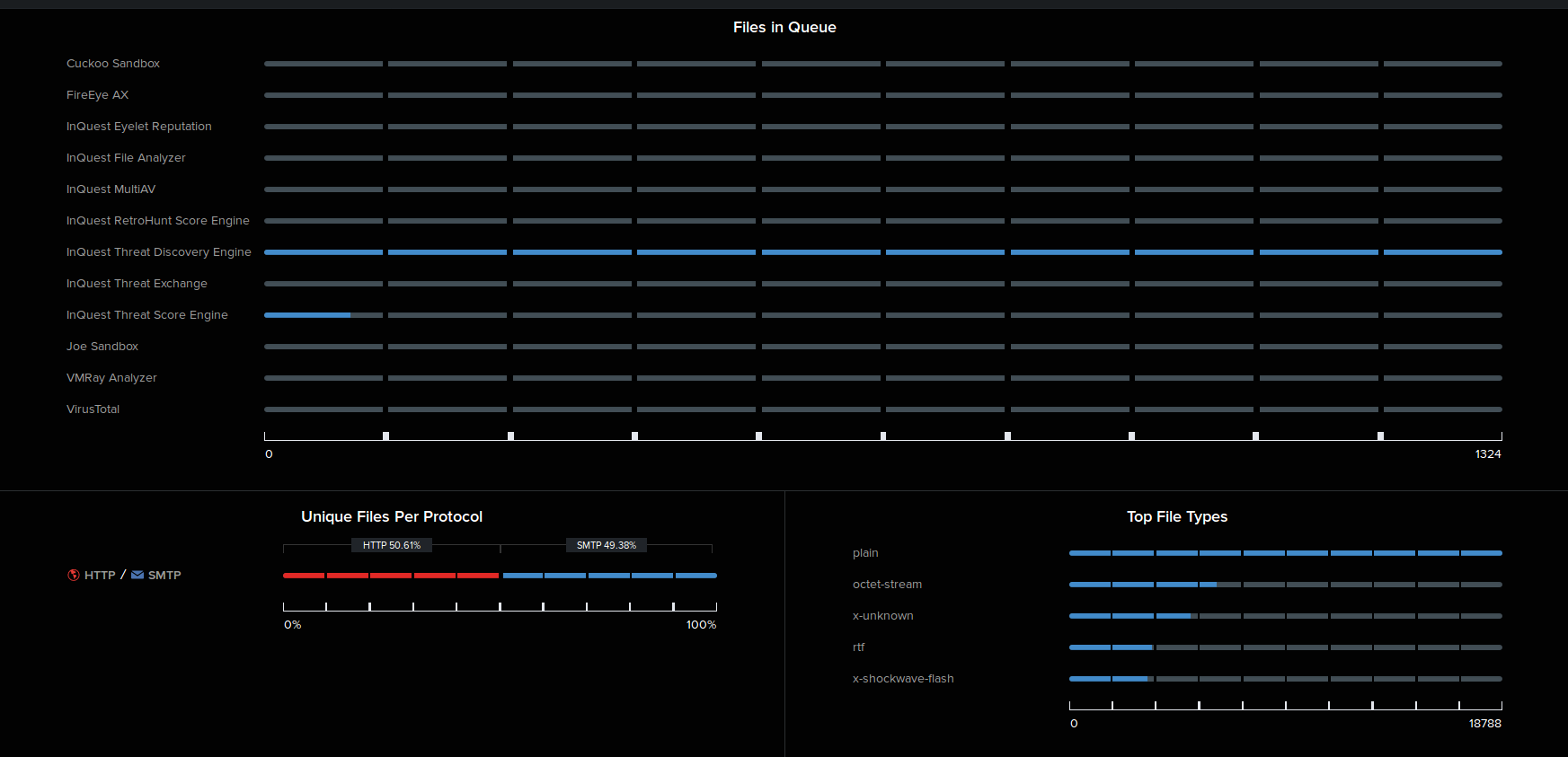Click the x-unknown file type label
1568x757 pixels.
tap(883, 616)
